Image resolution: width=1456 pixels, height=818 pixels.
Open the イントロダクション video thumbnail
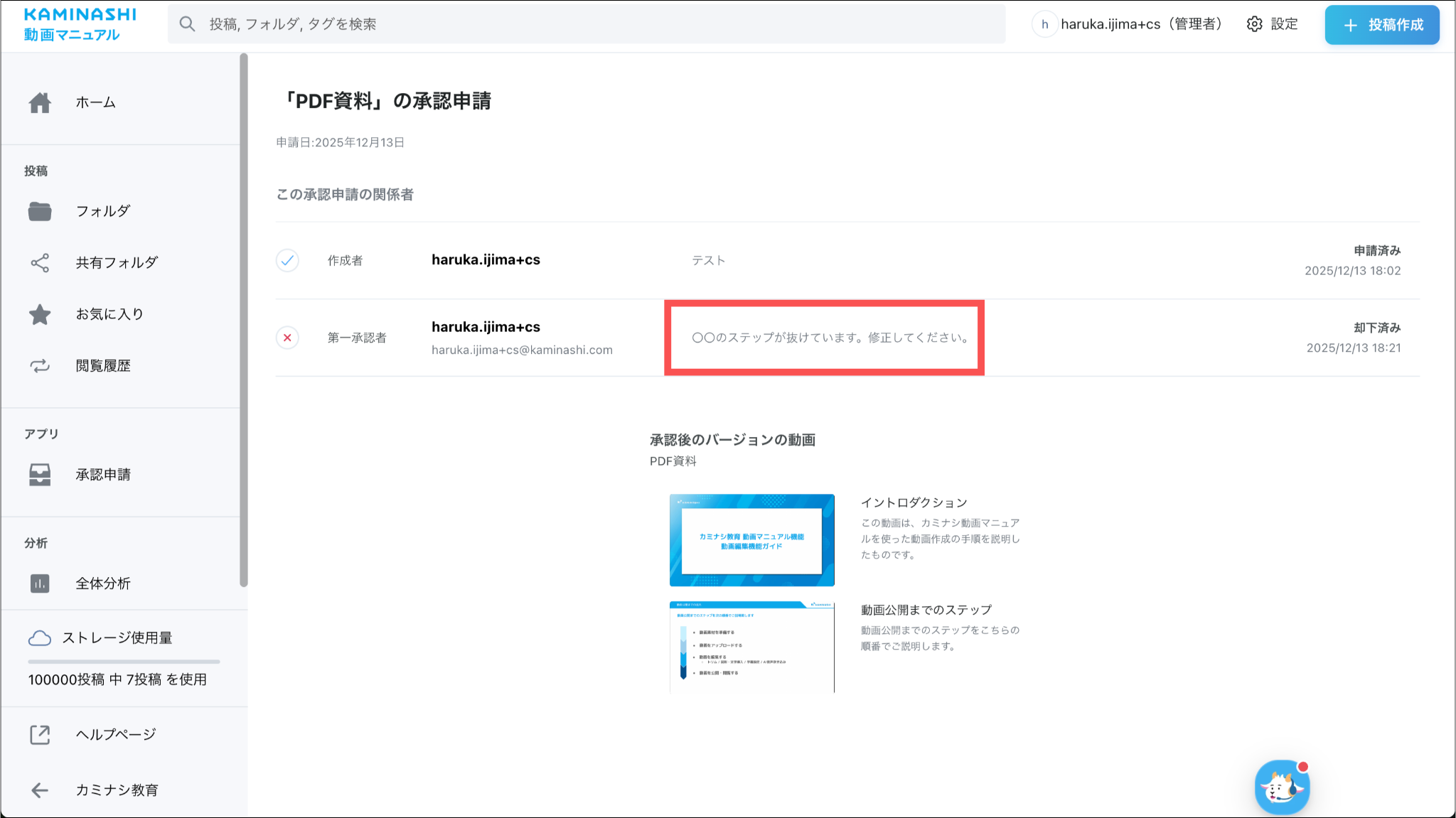(x=751, y=540)
